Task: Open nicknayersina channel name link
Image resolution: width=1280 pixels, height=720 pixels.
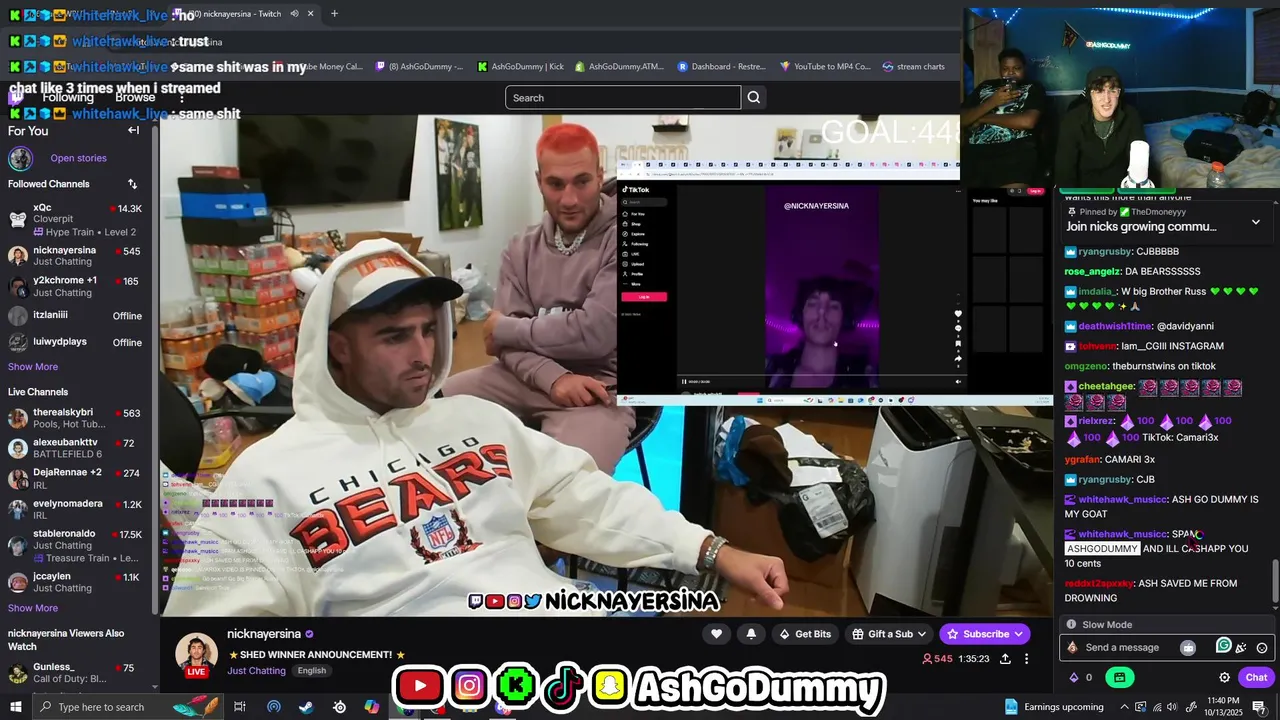Action: (x=264, y=634)
